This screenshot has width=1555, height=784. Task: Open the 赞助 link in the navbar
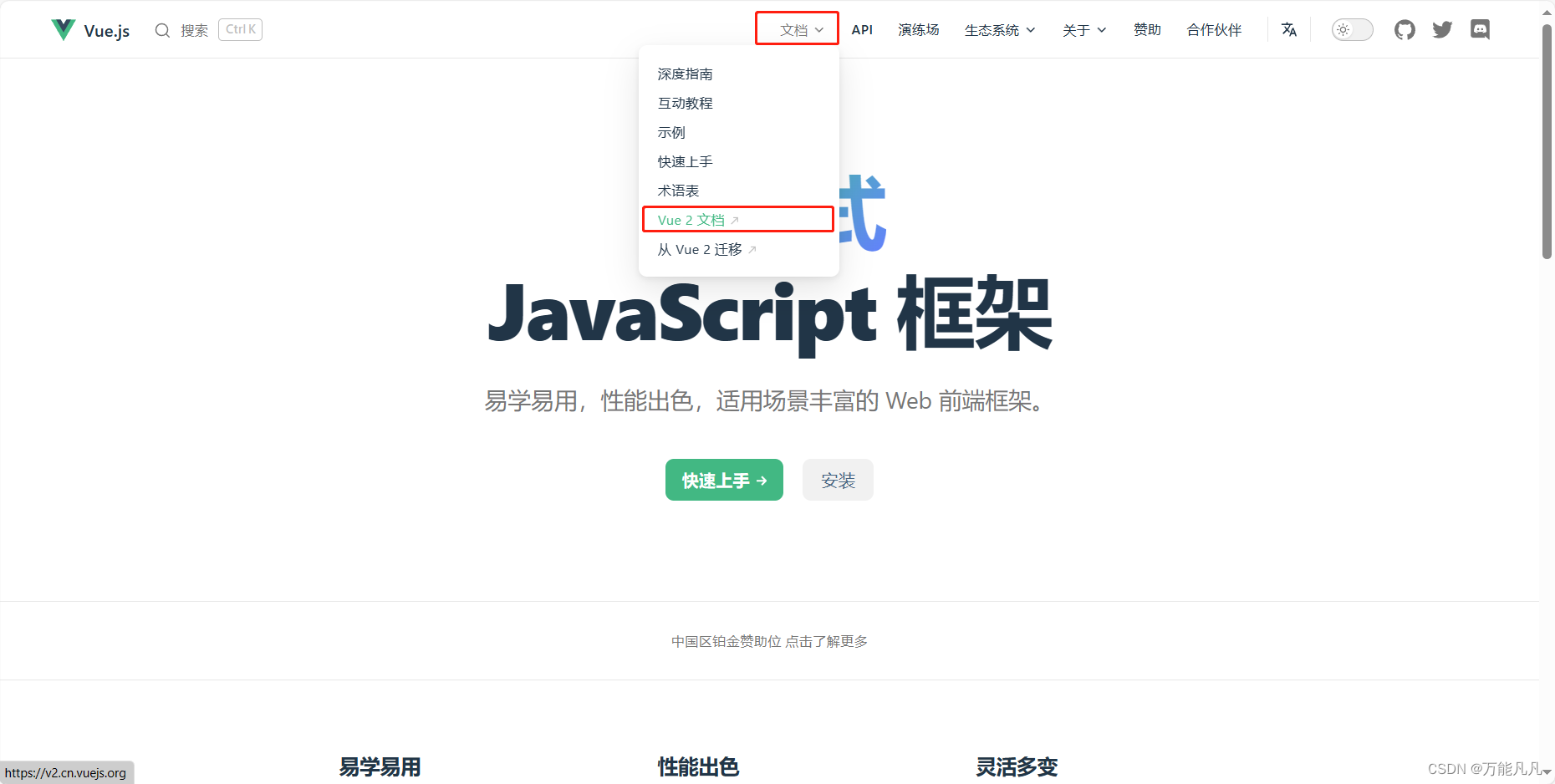(x=1147, y=29)
